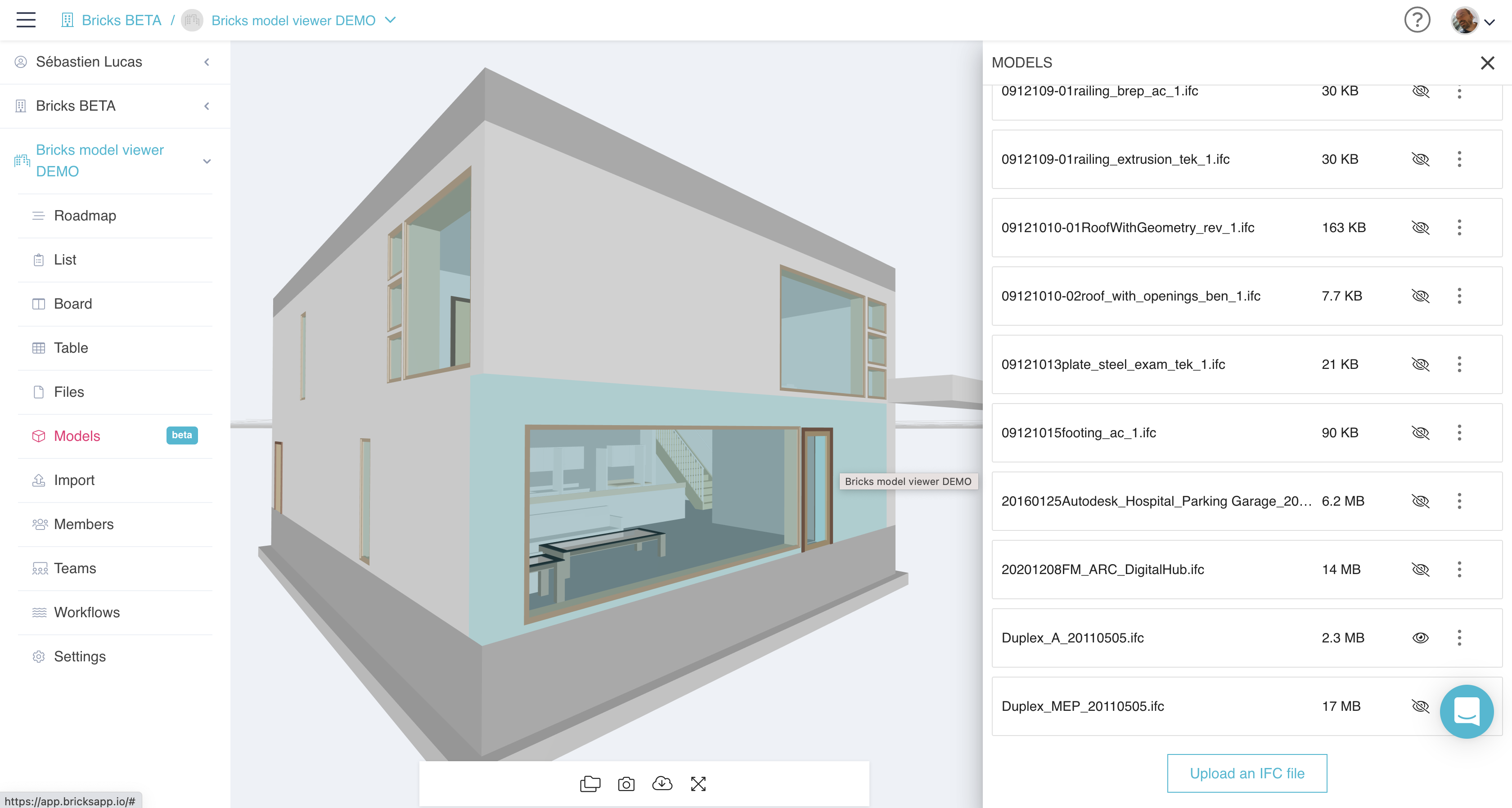Open the help question mark icon
This screenshot has height=808, width=1512.
pyautogui.click(x=1417, y=20)
